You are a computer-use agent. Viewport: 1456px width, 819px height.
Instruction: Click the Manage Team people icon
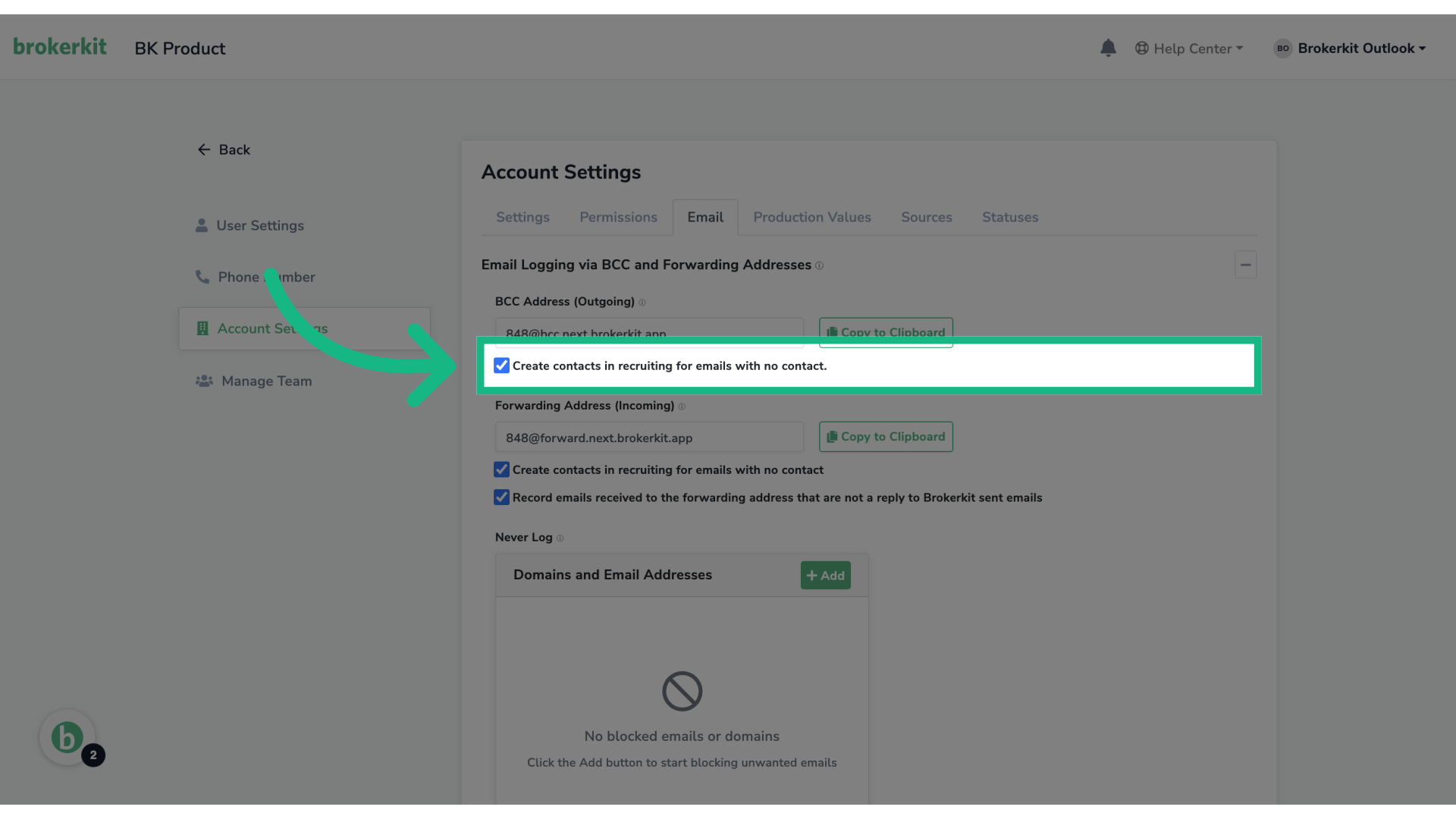[204, 381]
